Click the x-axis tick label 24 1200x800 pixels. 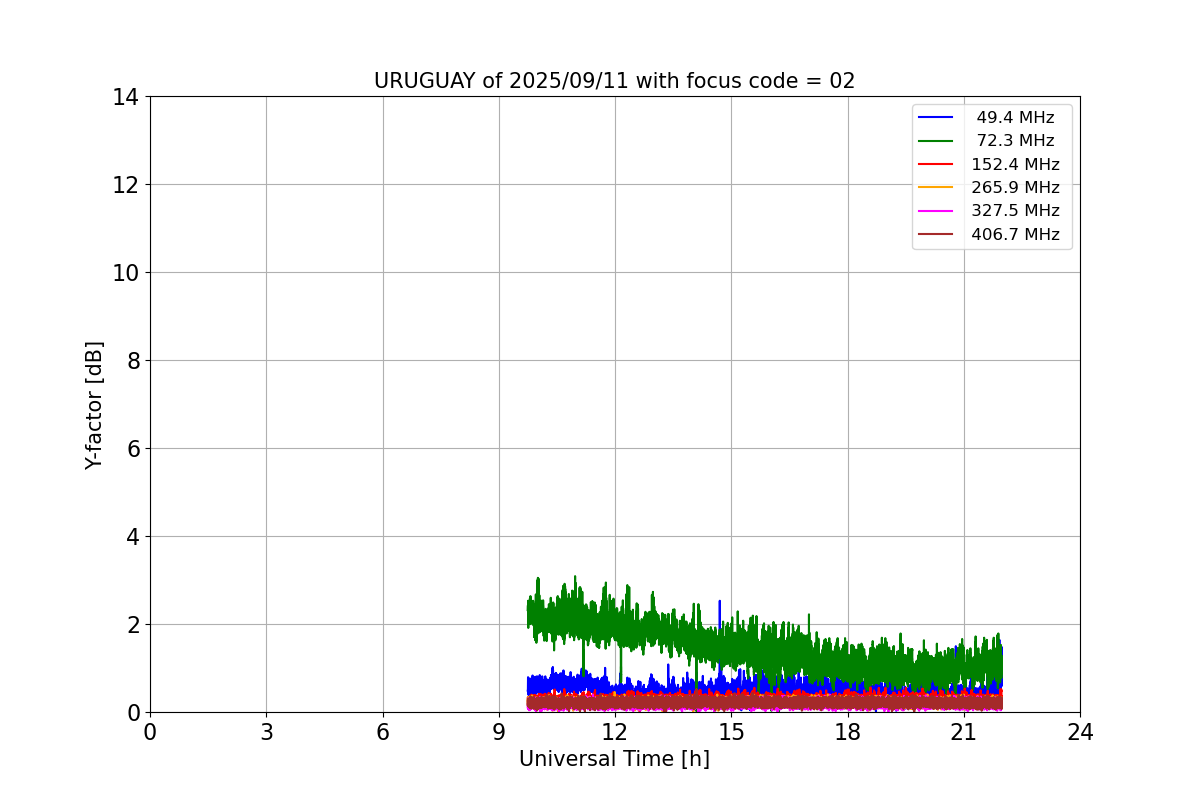(x=1080, y=732)
